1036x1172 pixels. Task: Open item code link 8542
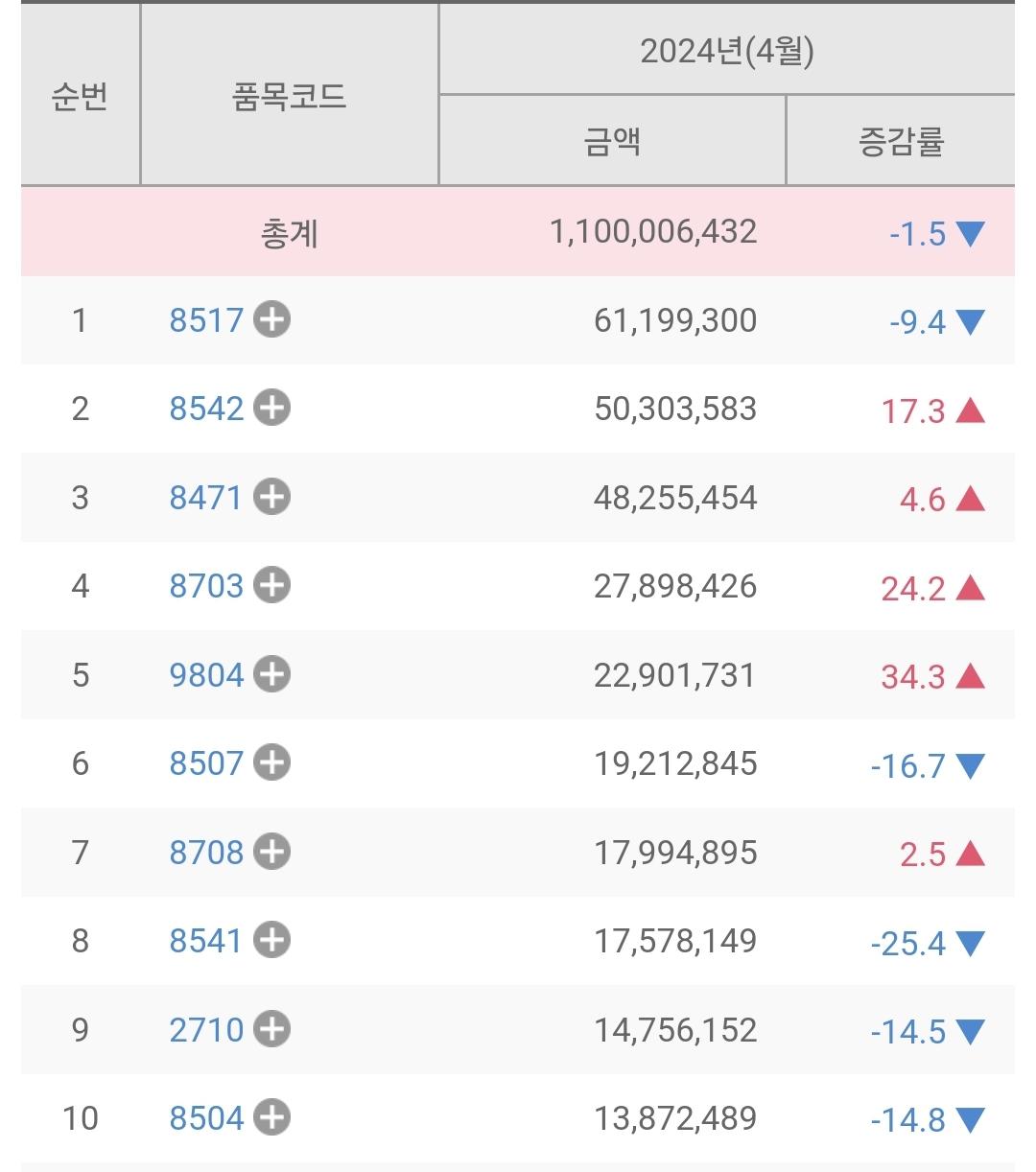pos(206,409)
